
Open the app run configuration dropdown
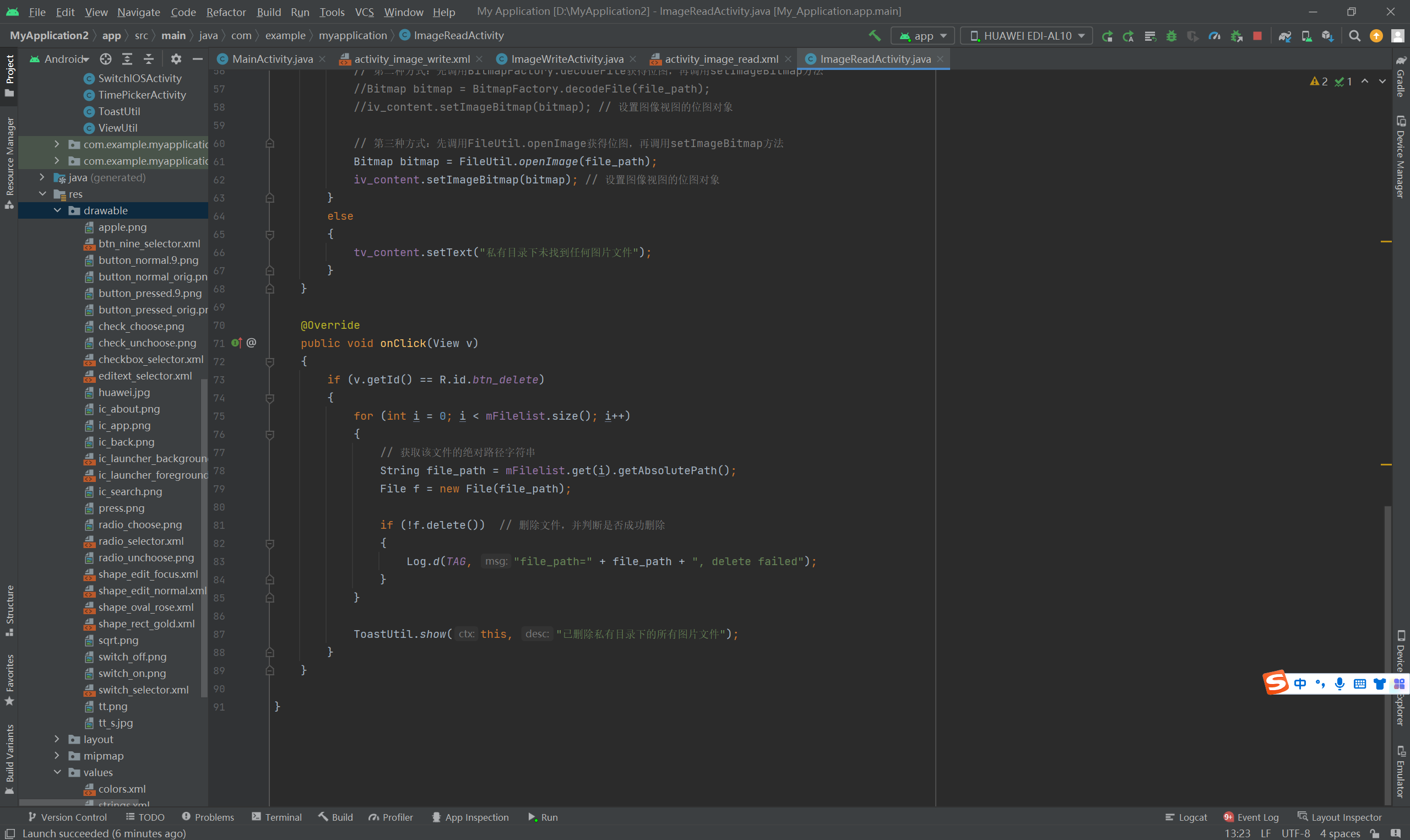(923, 36)
